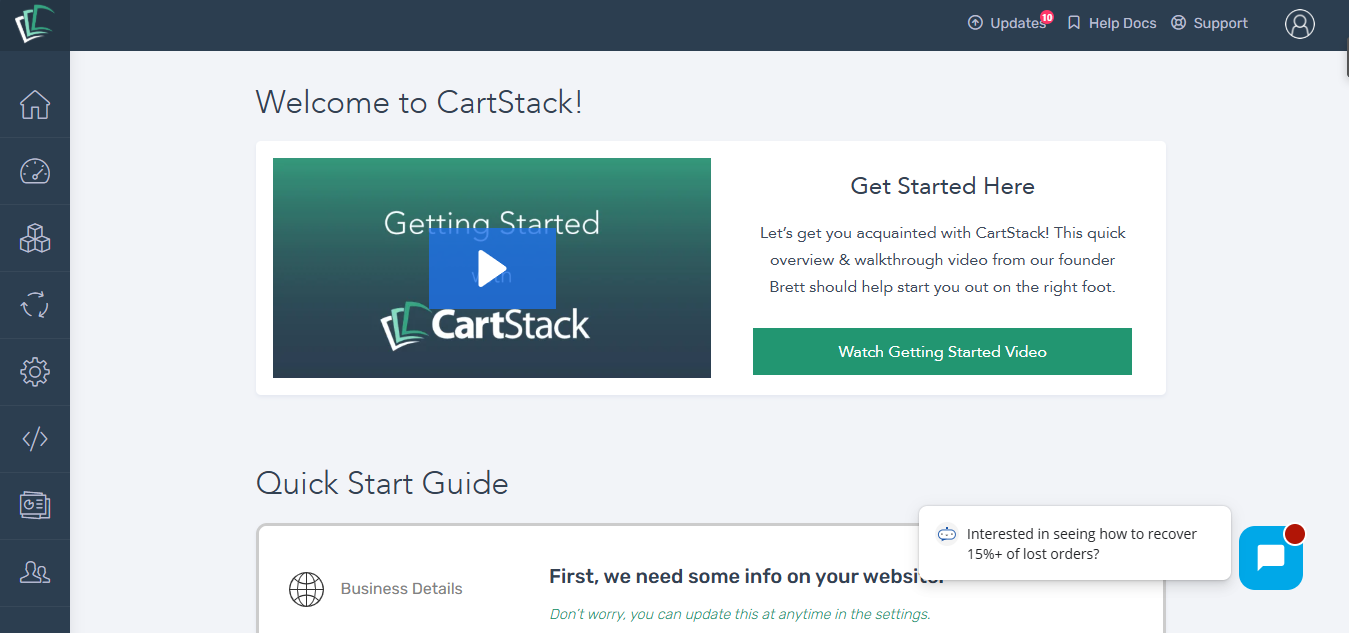Click the Getting Started video thumbnail CartStack logo
Viewport: 1349px width, 633px height.
pos(485,327)
